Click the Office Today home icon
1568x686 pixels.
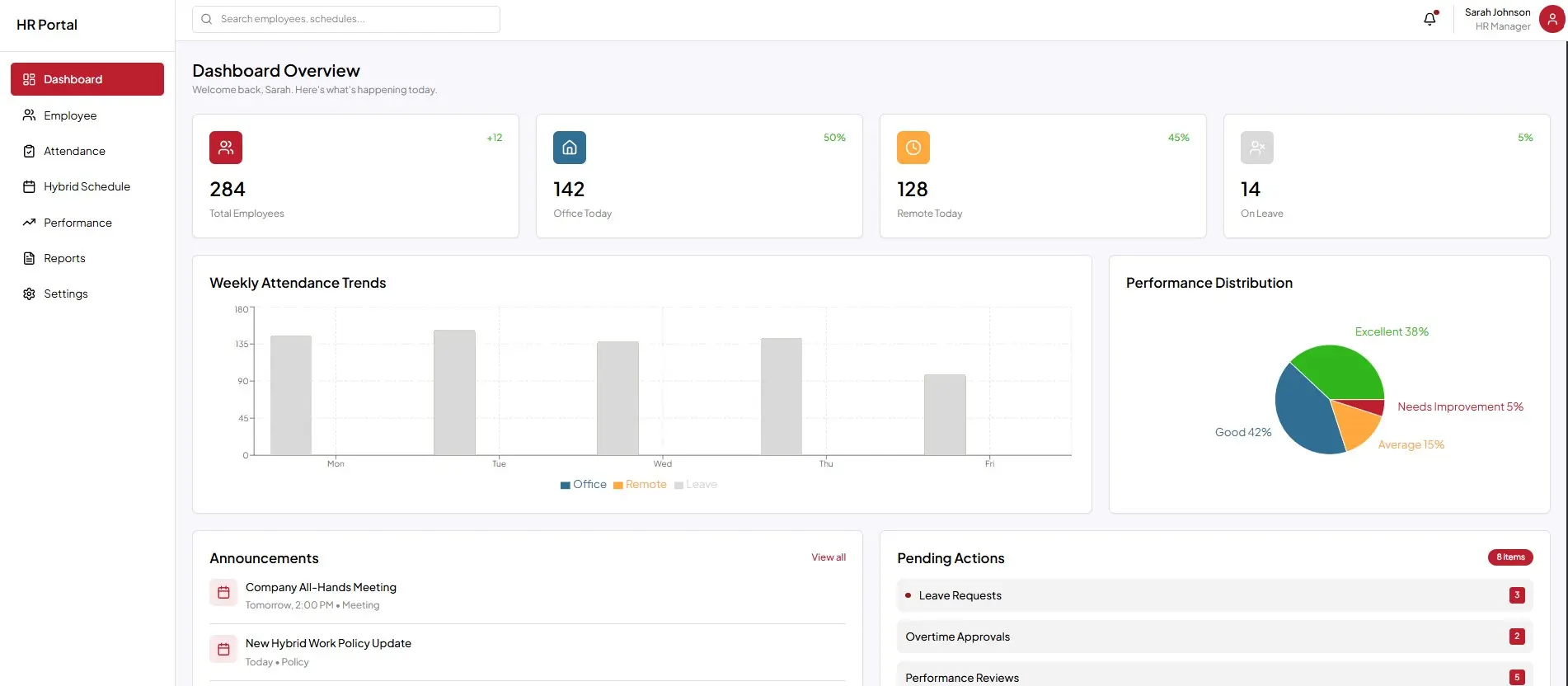coord(570,148)
